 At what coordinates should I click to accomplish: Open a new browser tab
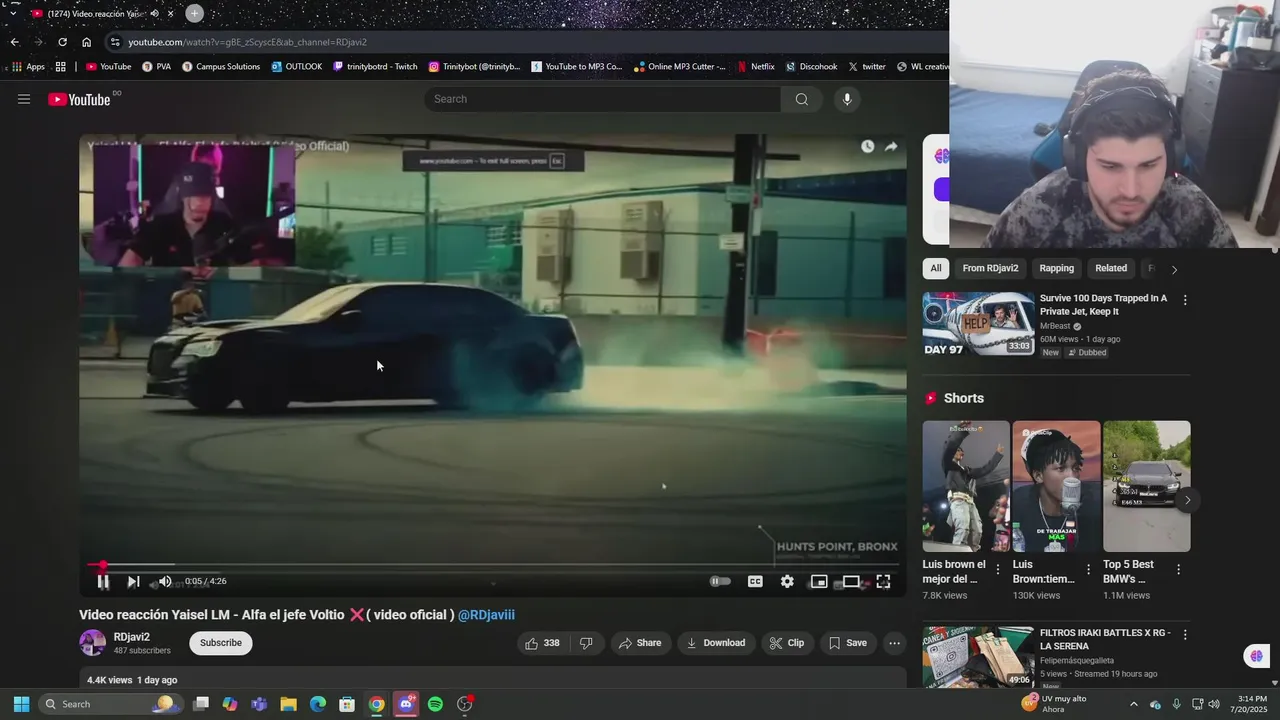click(x=194, y=13)
